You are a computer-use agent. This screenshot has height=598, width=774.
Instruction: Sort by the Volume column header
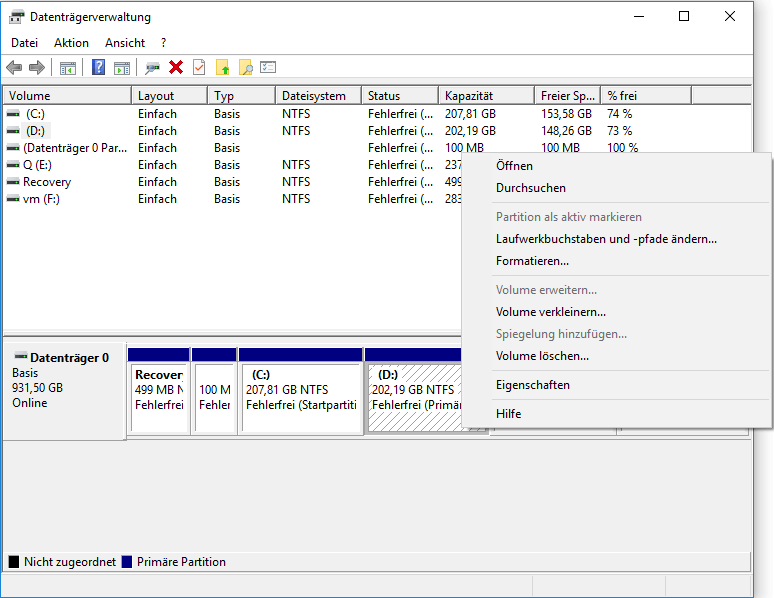(30, 96)
